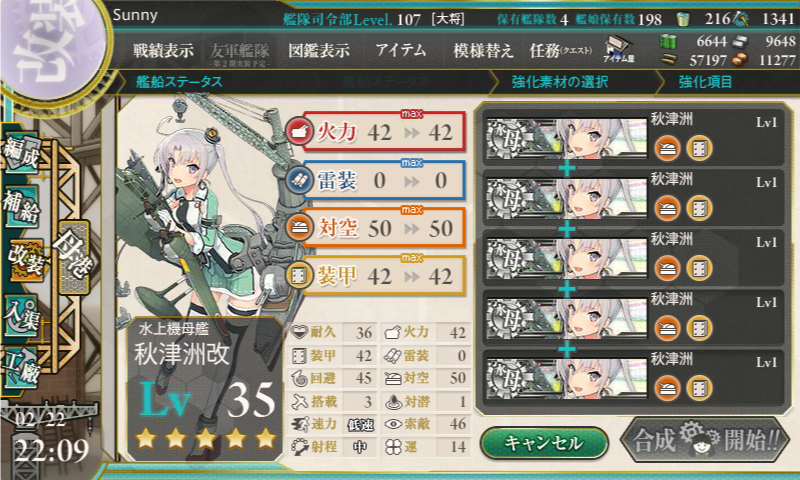Screen dimensions: 800x480
Task: Open 模様替え furniture change menu
Action: 483,51
